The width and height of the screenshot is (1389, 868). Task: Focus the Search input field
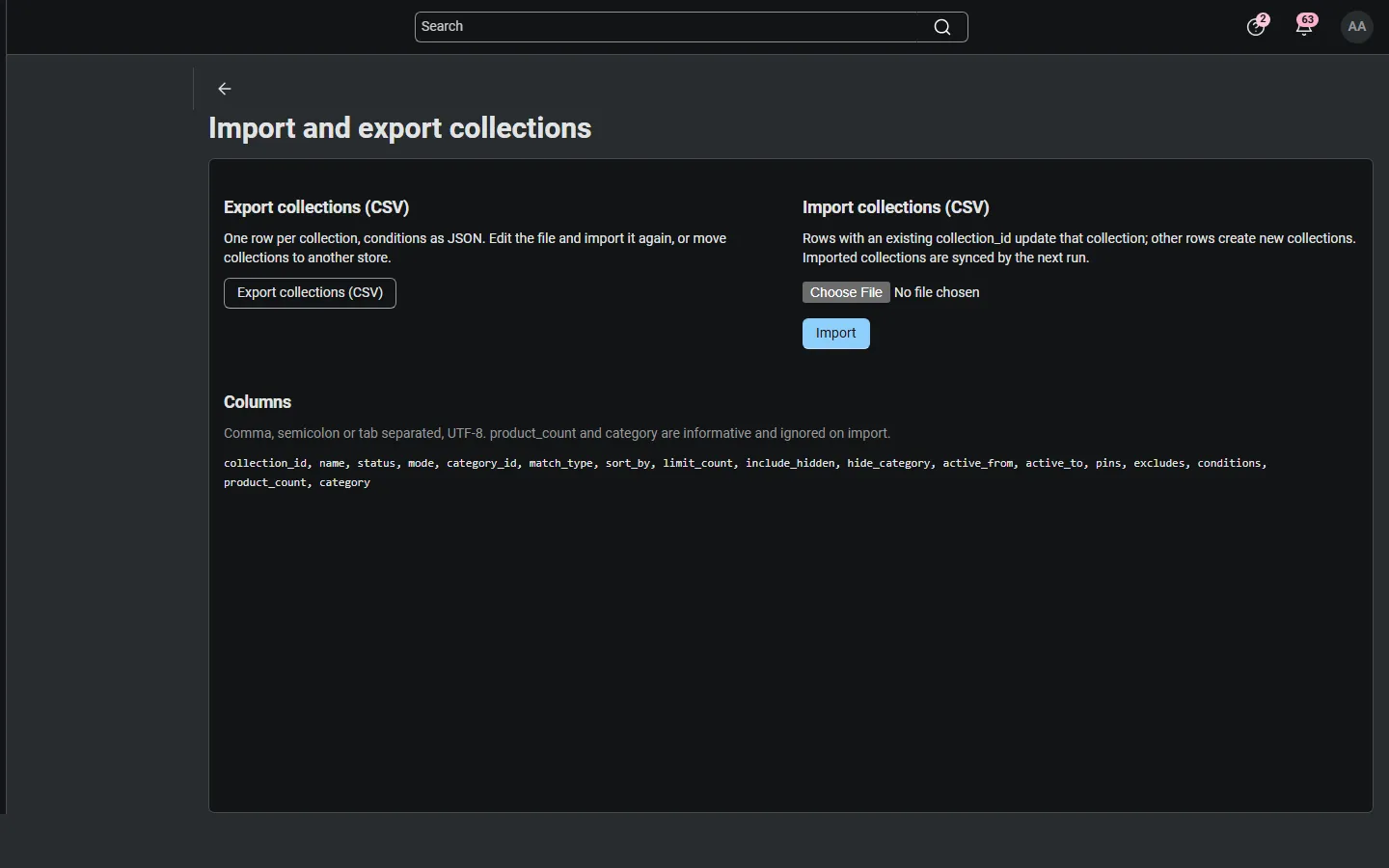691,27
